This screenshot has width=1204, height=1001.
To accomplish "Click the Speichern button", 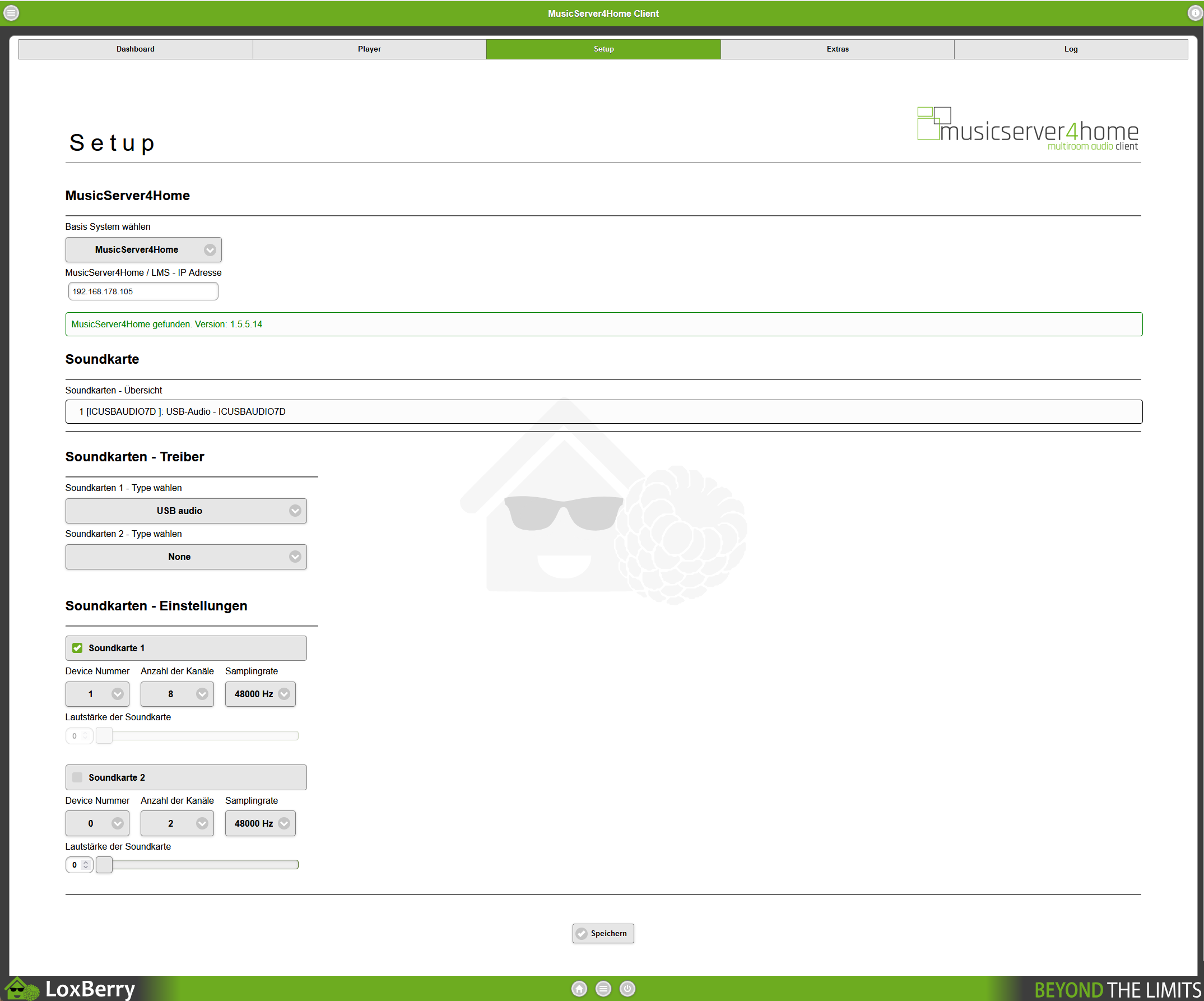I will click(603, 933).
